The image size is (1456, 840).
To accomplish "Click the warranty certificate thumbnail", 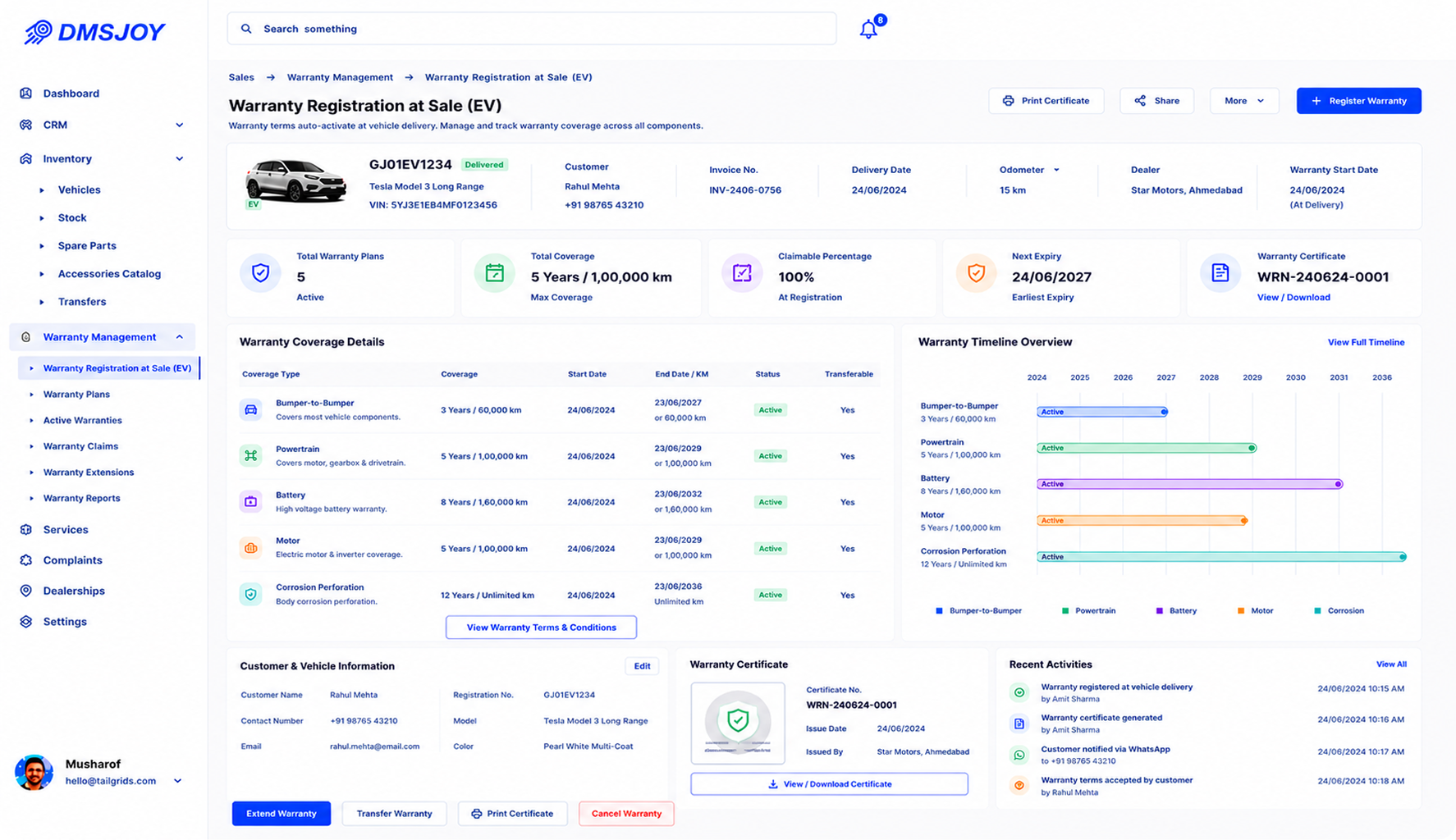I will point(738,723).
